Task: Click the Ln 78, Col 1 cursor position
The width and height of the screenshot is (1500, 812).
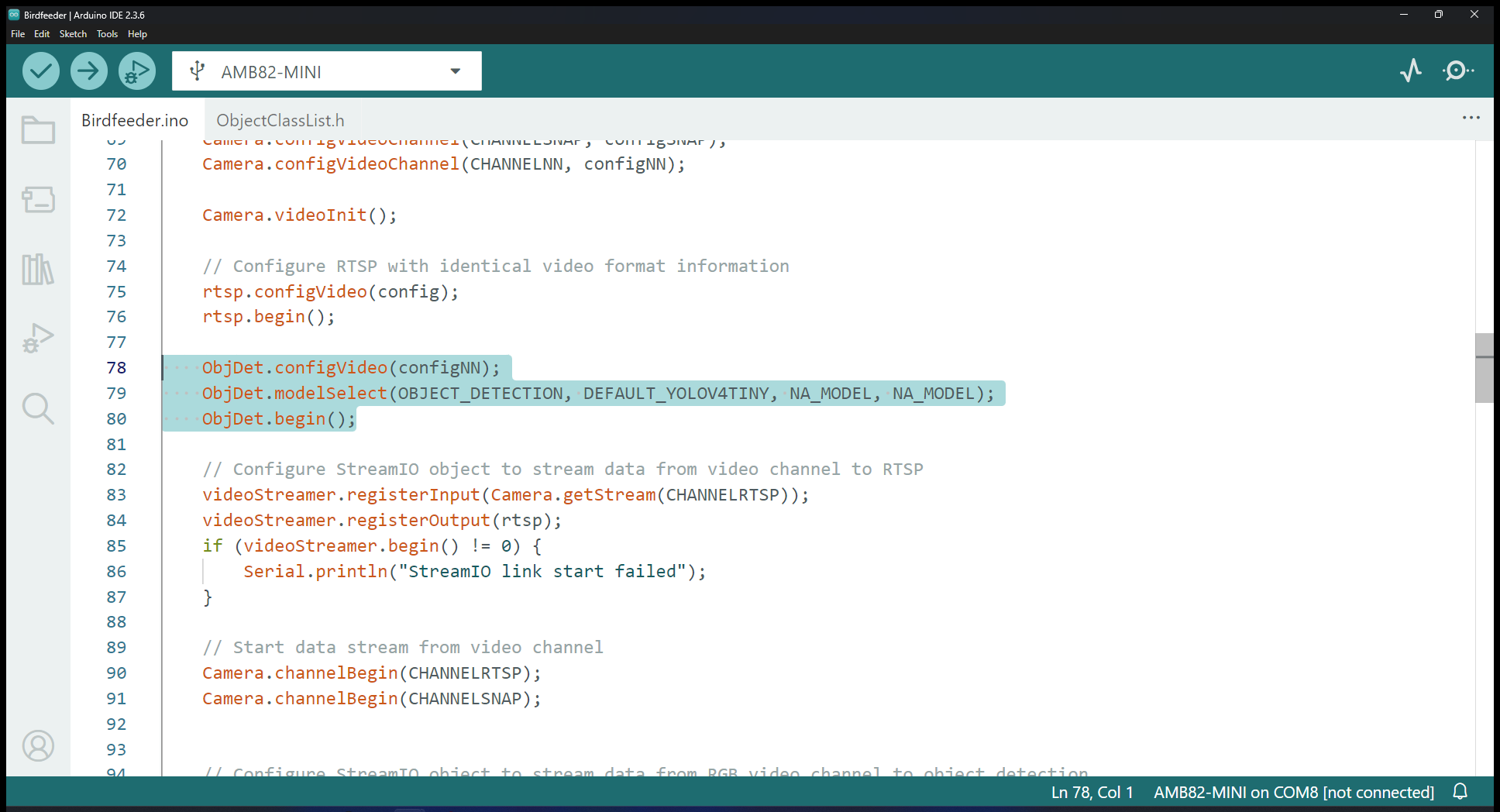Action: point(1092,792)
